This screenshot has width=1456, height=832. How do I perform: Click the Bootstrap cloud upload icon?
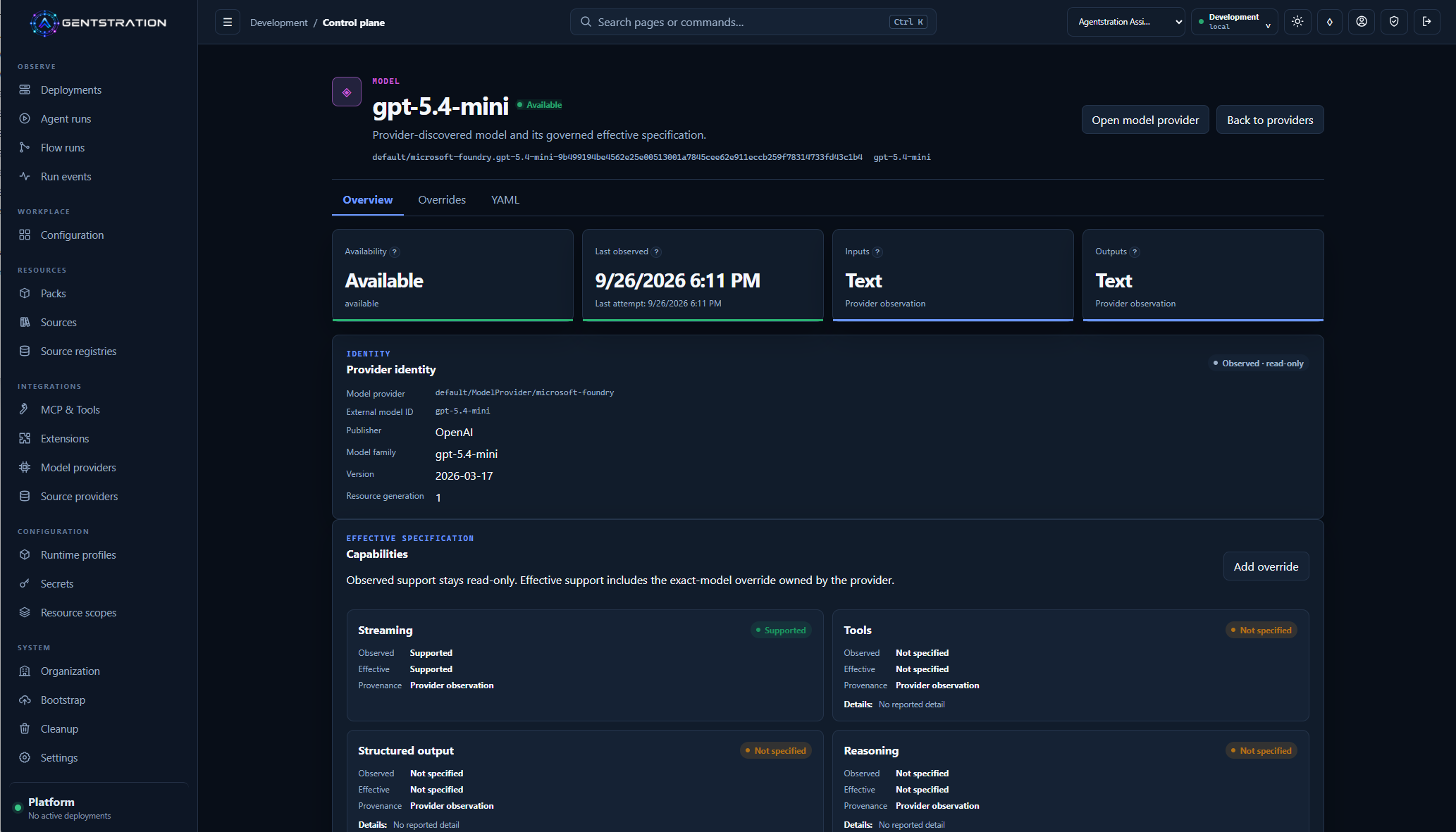coord(25,700)
